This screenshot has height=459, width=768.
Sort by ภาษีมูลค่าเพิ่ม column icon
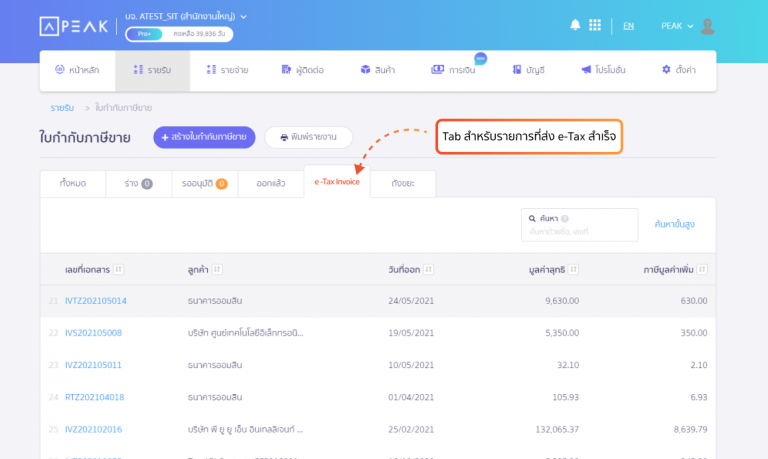point(702,269)
